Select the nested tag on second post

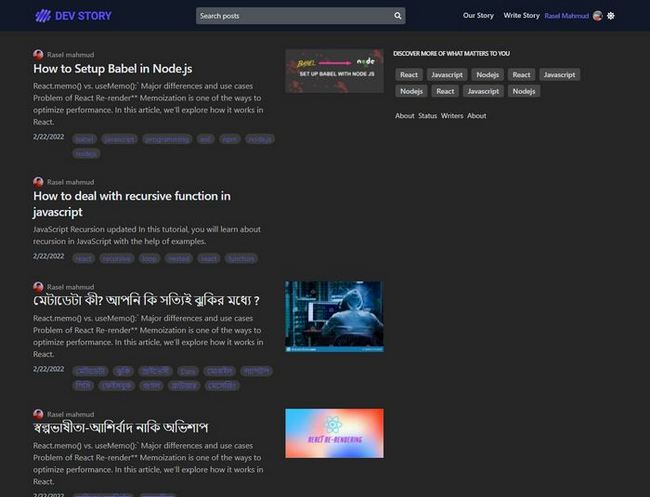179,259
